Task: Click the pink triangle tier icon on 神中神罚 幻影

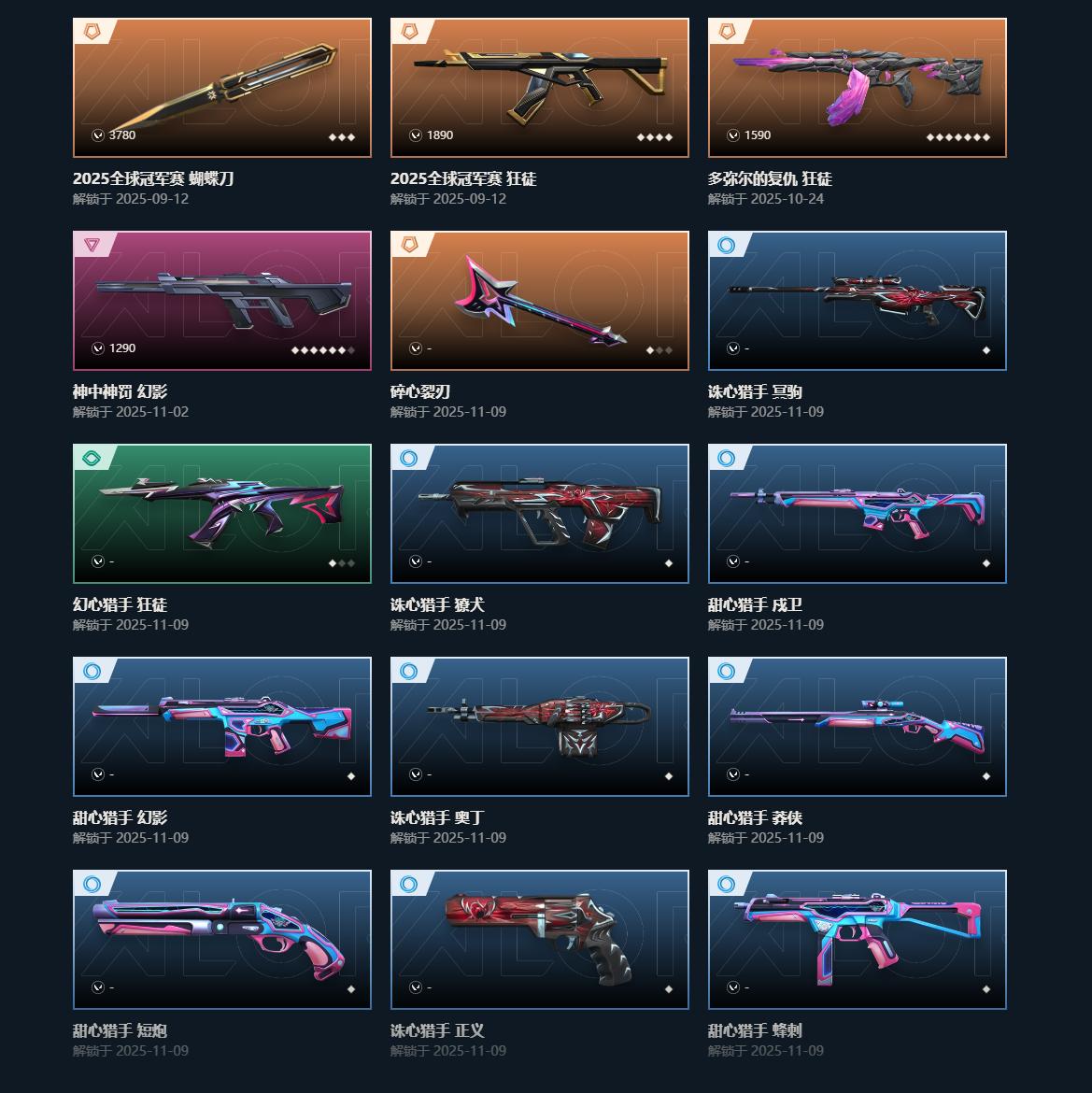Action: coord(92,245)
